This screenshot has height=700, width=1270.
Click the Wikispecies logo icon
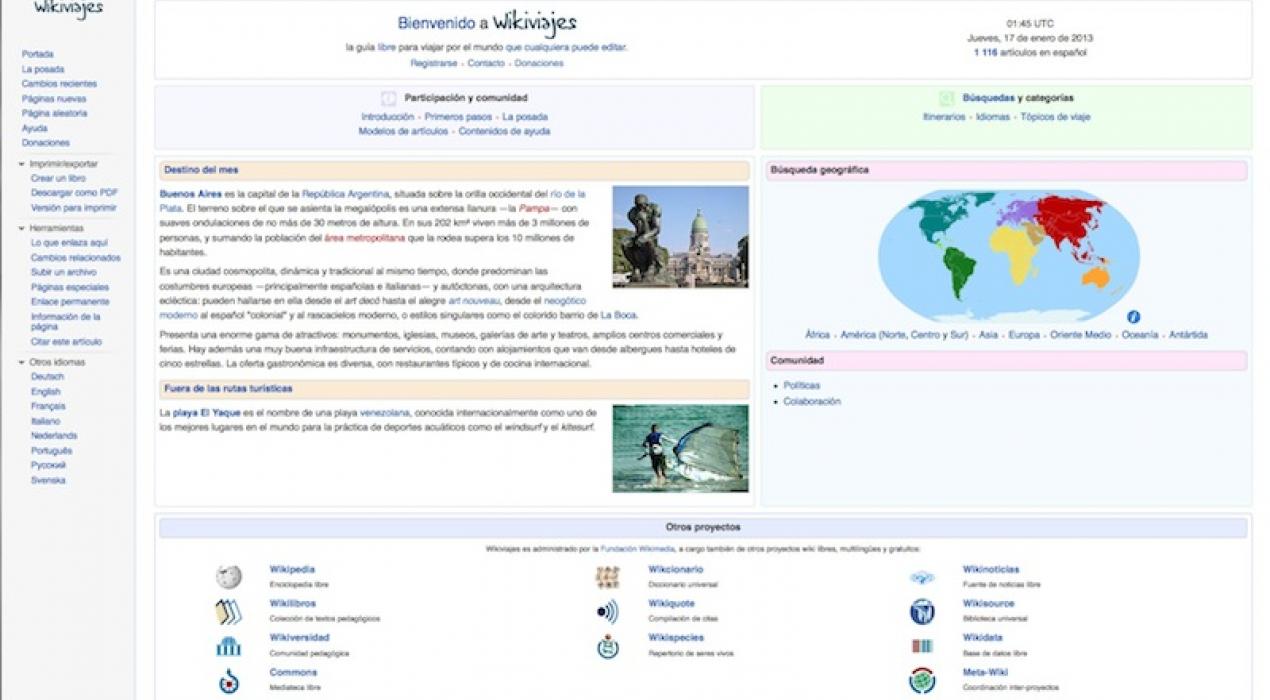tap(607, 646)
